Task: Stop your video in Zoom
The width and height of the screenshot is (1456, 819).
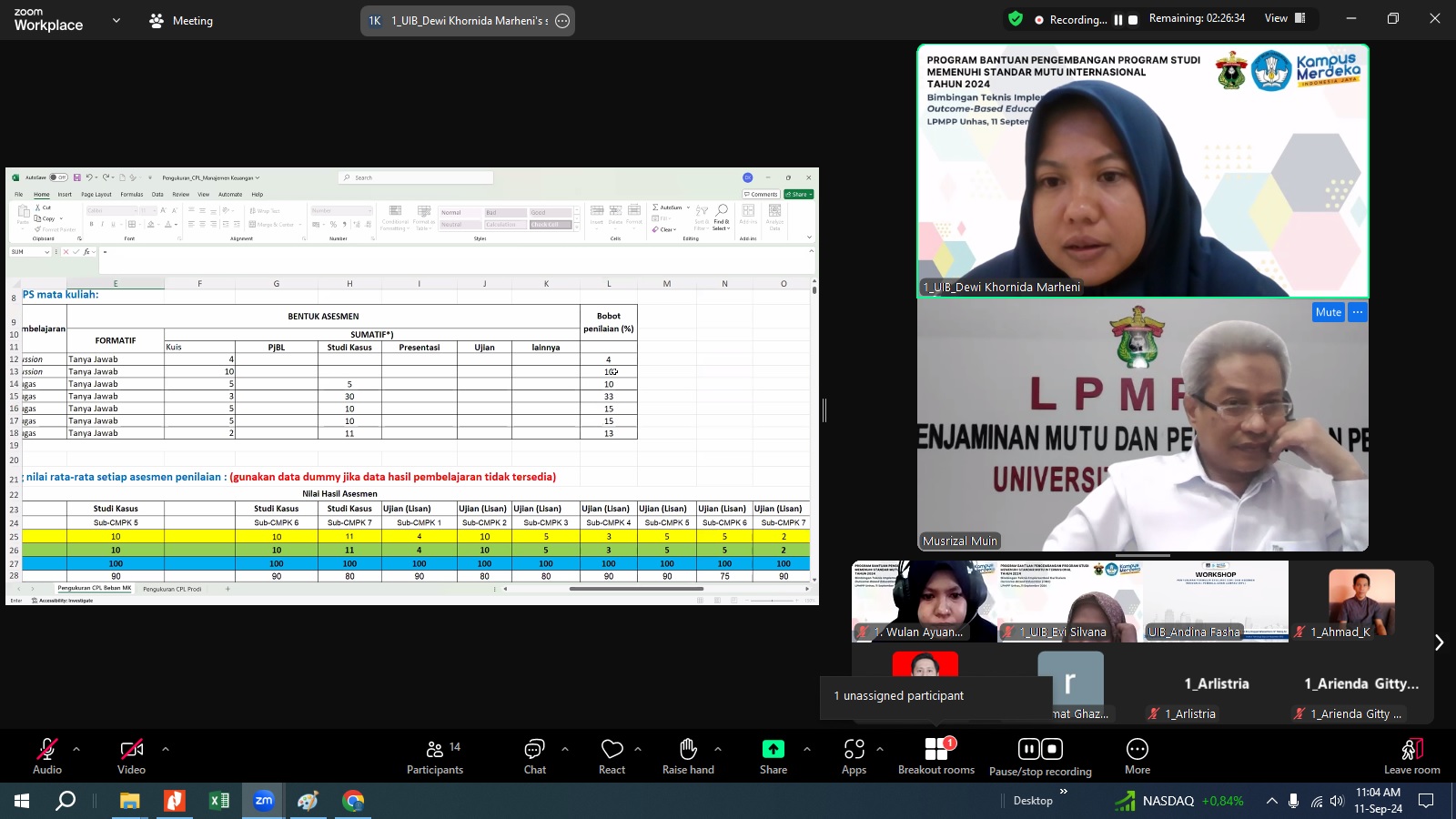Action: pos(130,748)
